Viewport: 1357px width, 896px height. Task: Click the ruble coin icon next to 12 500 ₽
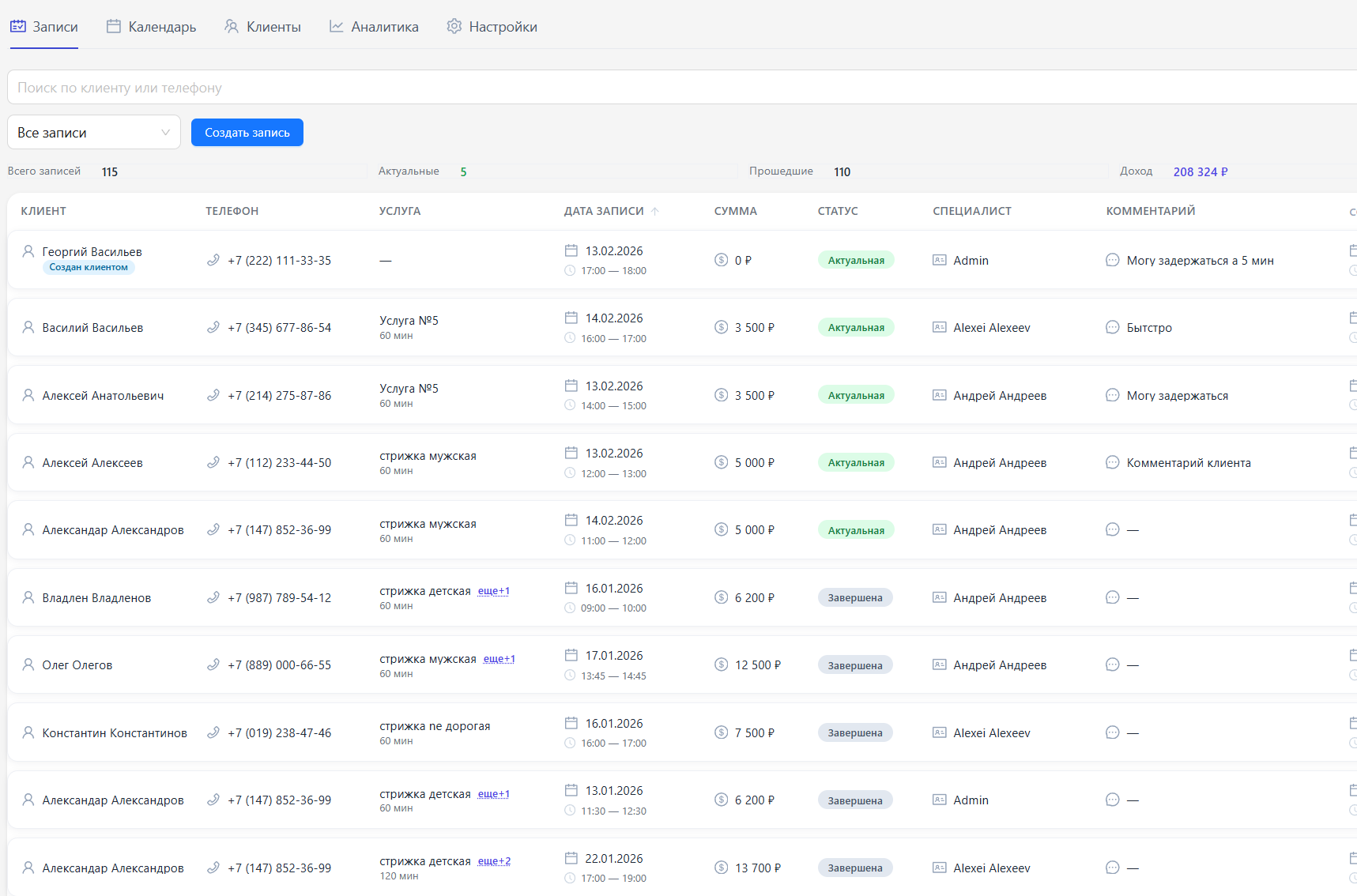pos(721,664)
